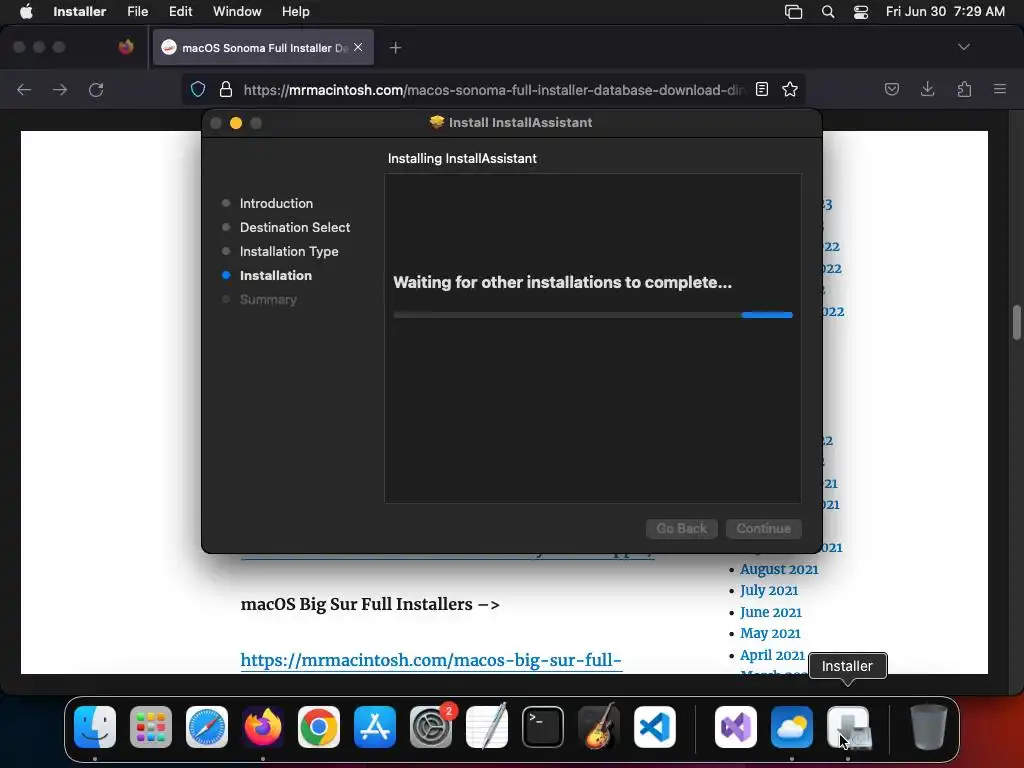Open the August 2021 archive link
Viewport: 1024px width, 768px height.
[x=778, y=569]
